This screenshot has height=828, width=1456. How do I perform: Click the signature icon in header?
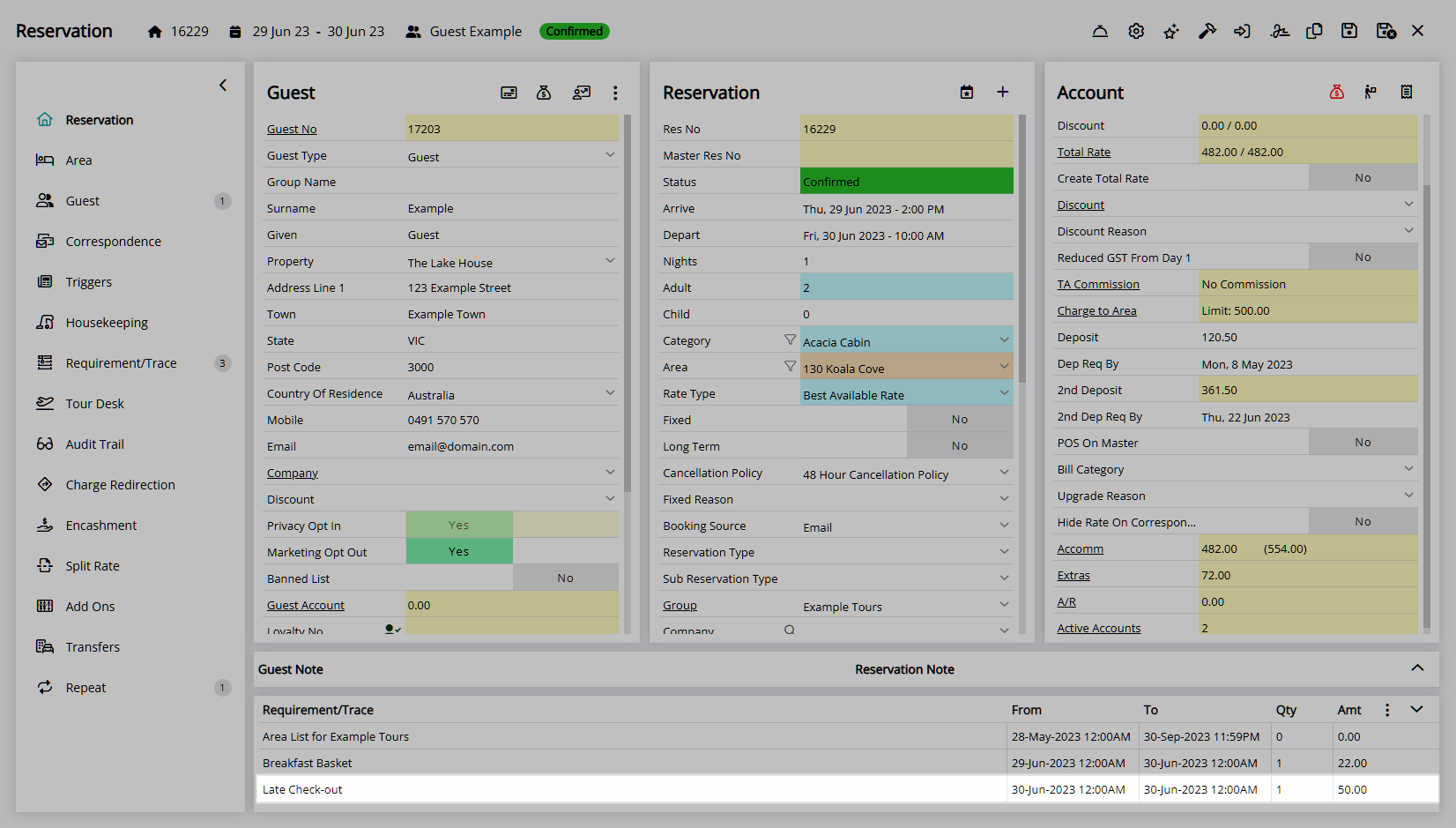click(x=1280, y=31)
